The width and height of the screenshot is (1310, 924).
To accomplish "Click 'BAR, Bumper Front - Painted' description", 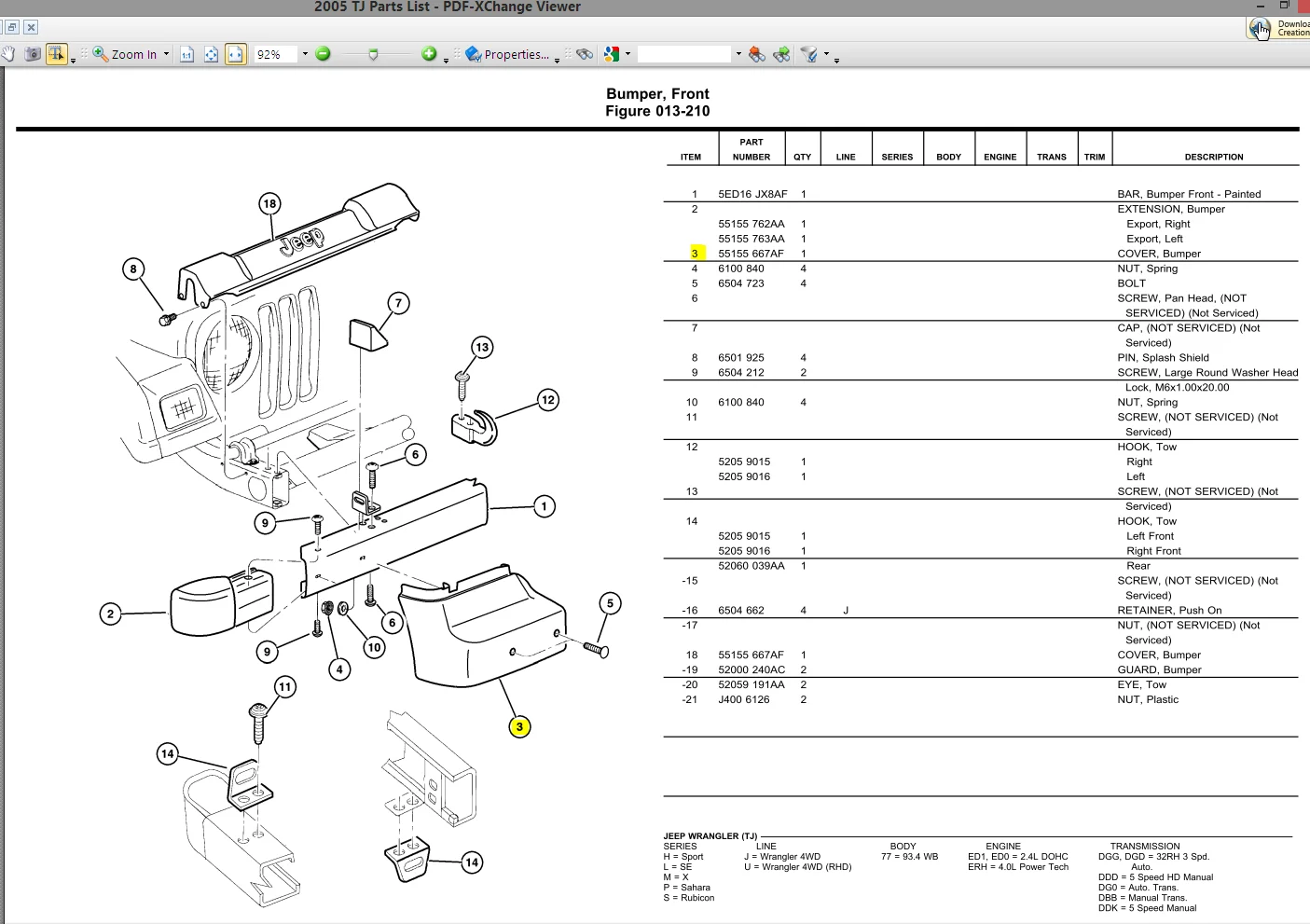I will (x=1189, y=194).
